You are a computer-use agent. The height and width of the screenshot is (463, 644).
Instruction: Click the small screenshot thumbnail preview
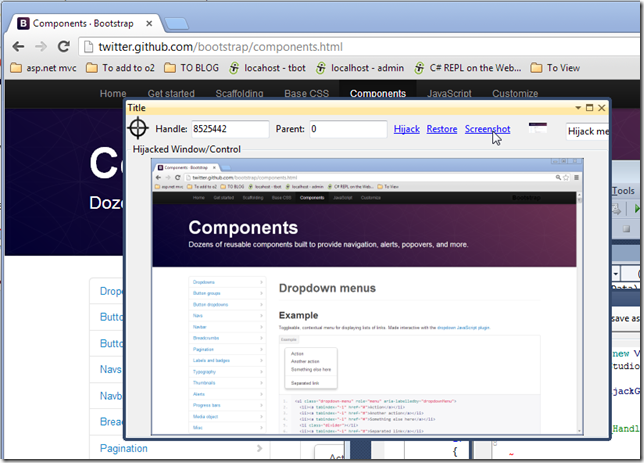(538, 128)
